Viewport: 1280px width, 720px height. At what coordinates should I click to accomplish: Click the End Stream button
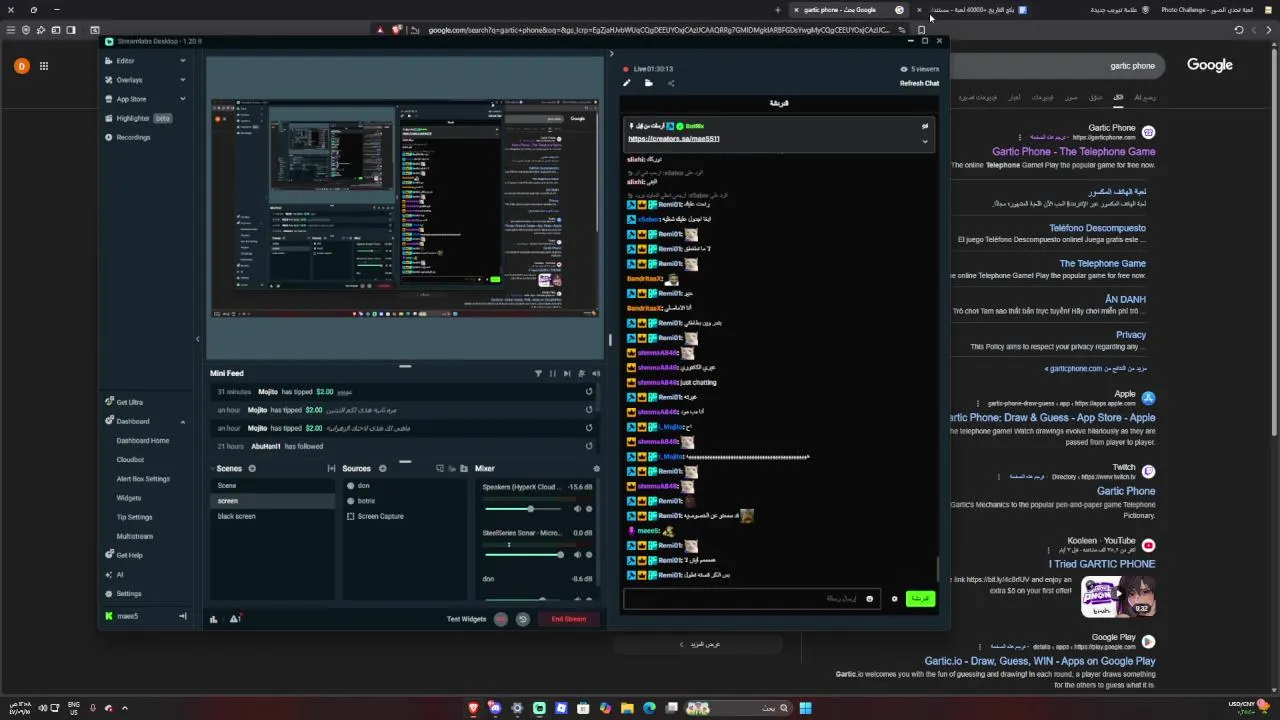pyautogui.click(x=568, y=619)
